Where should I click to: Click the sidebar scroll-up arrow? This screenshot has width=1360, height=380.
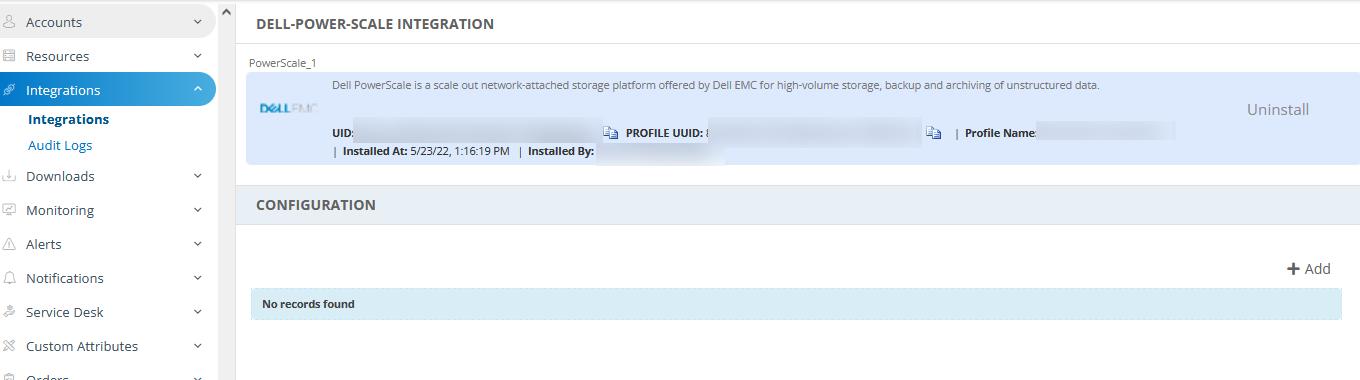(x=226, y=12)
